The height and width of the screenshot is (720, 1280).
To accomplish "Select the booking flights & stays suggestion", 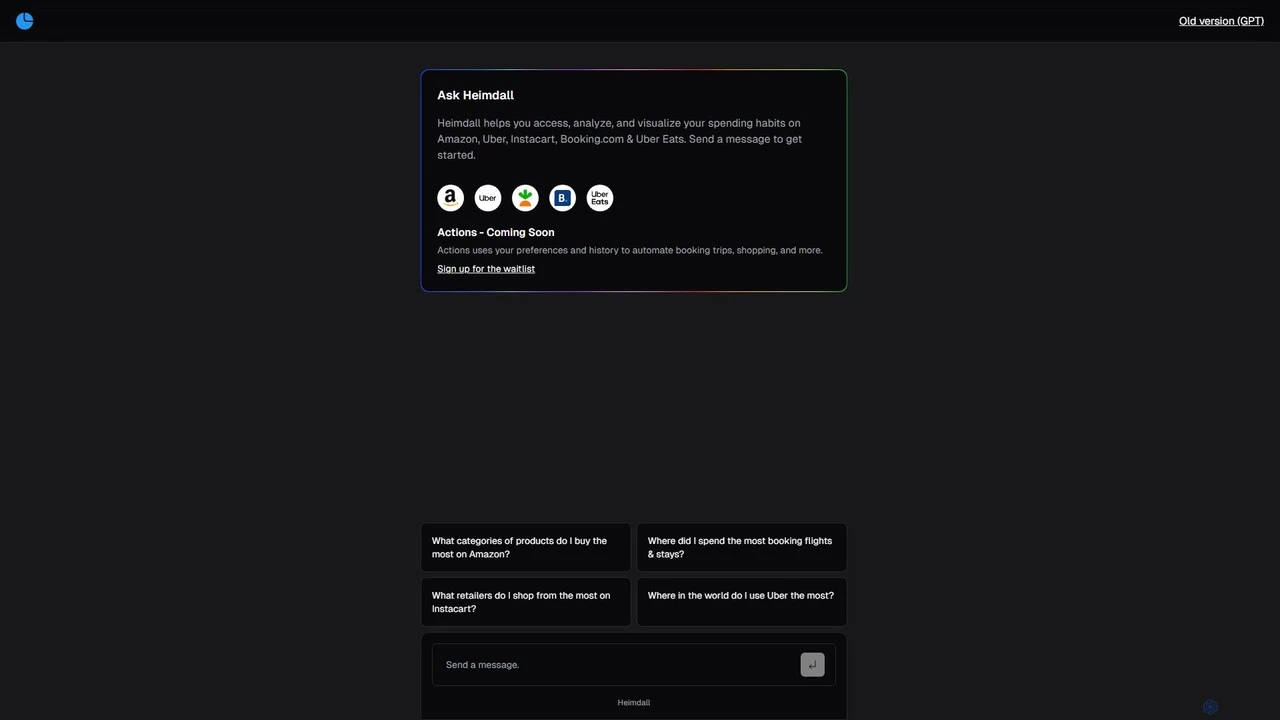I will pyautogui.click(x=742, y=547).
